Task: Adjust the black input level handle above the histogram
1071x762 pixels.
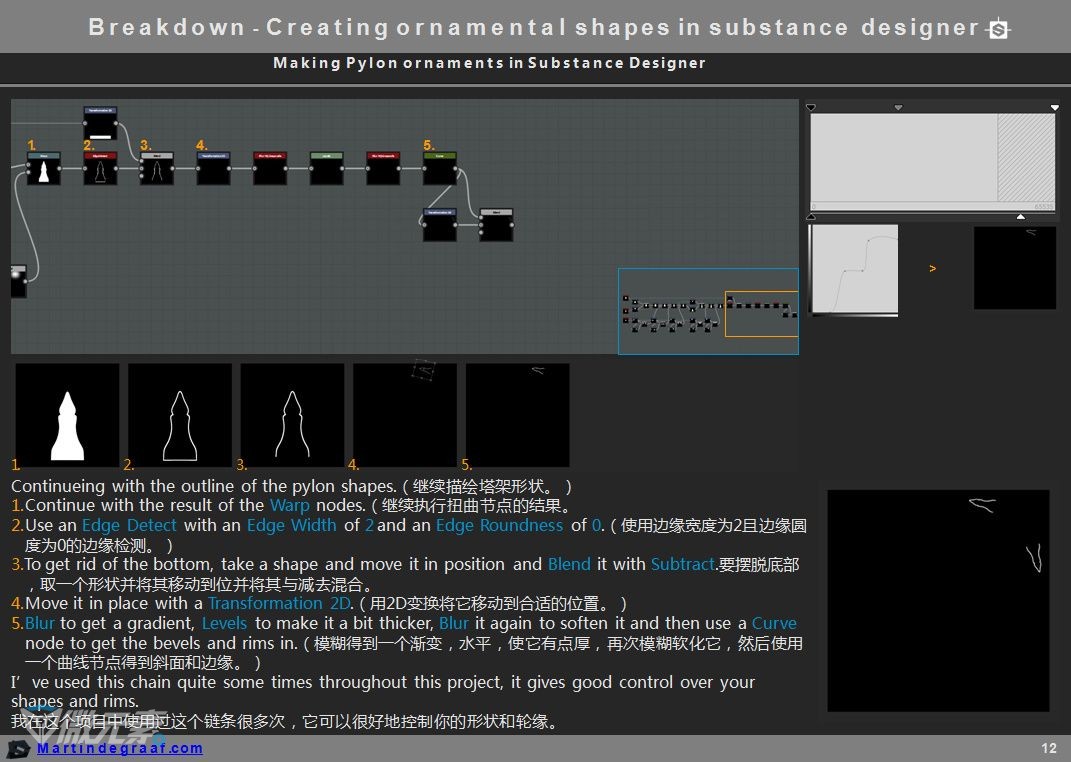Action: tap(811, 107)
